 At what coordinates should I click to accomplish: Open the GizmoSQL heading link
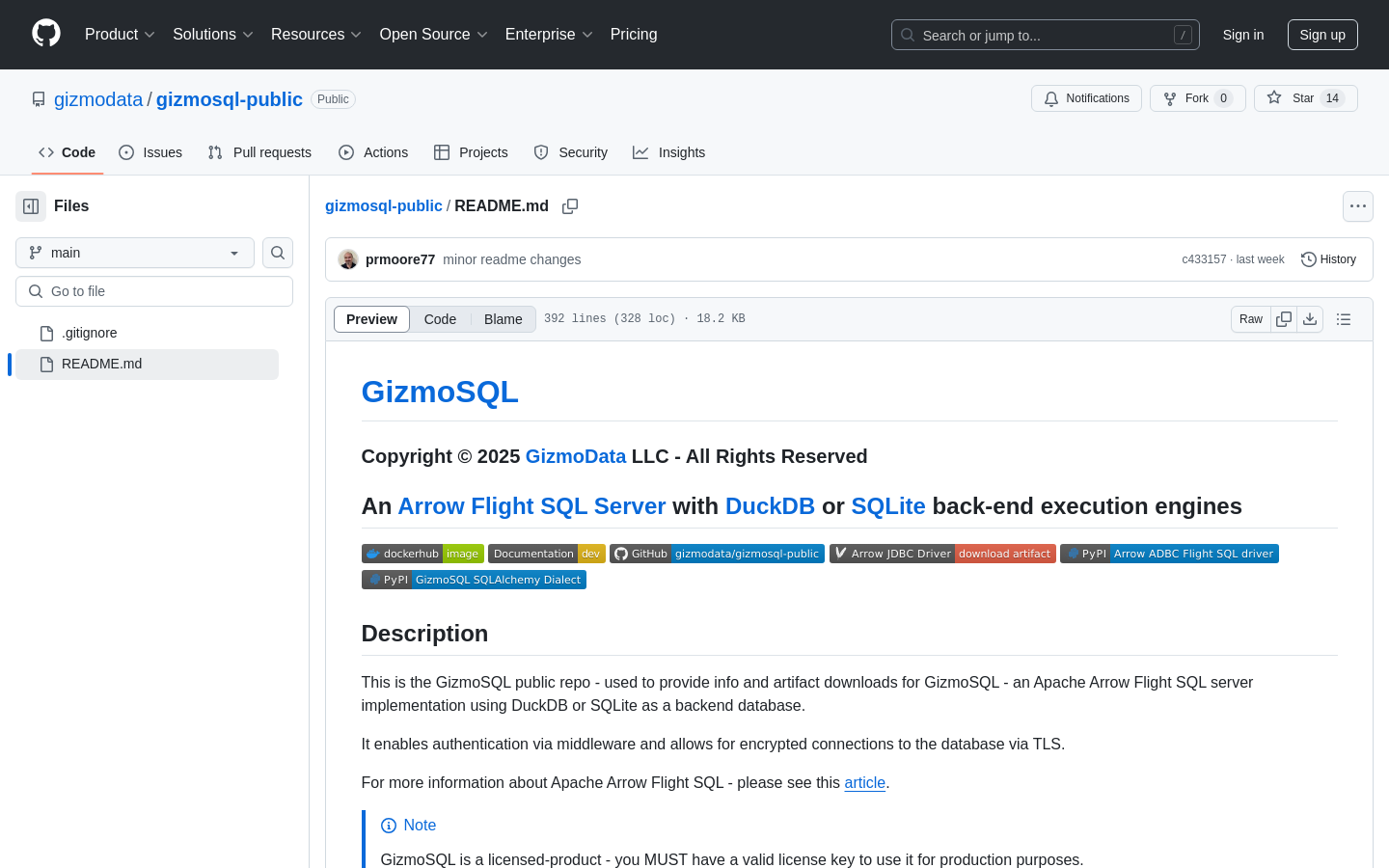[x=440, y=392]
